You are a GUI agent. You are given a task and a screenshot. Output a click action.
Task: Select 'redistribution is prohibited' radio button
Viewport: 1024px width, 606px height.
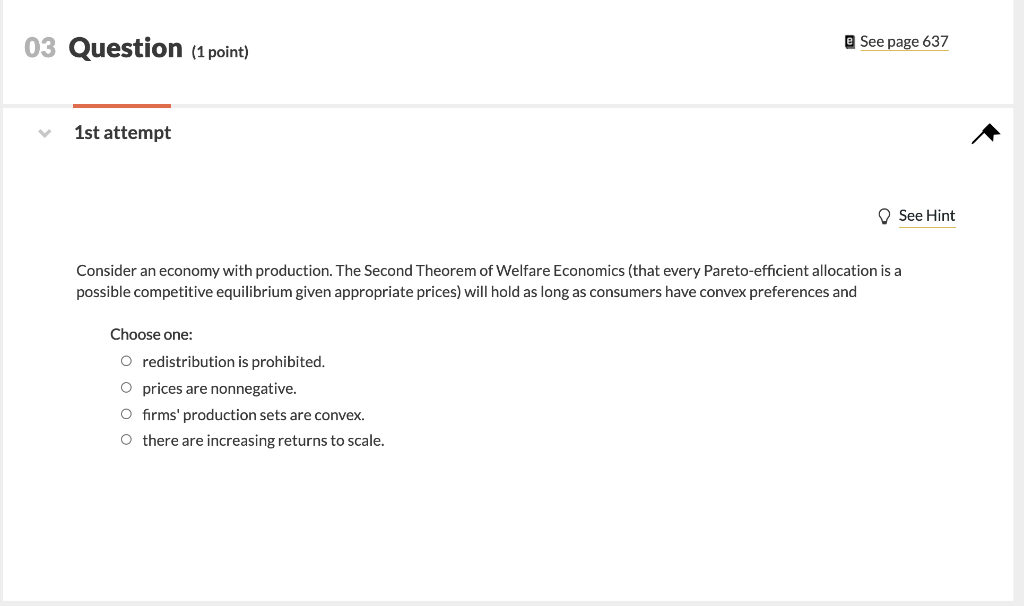coord(126,360)
